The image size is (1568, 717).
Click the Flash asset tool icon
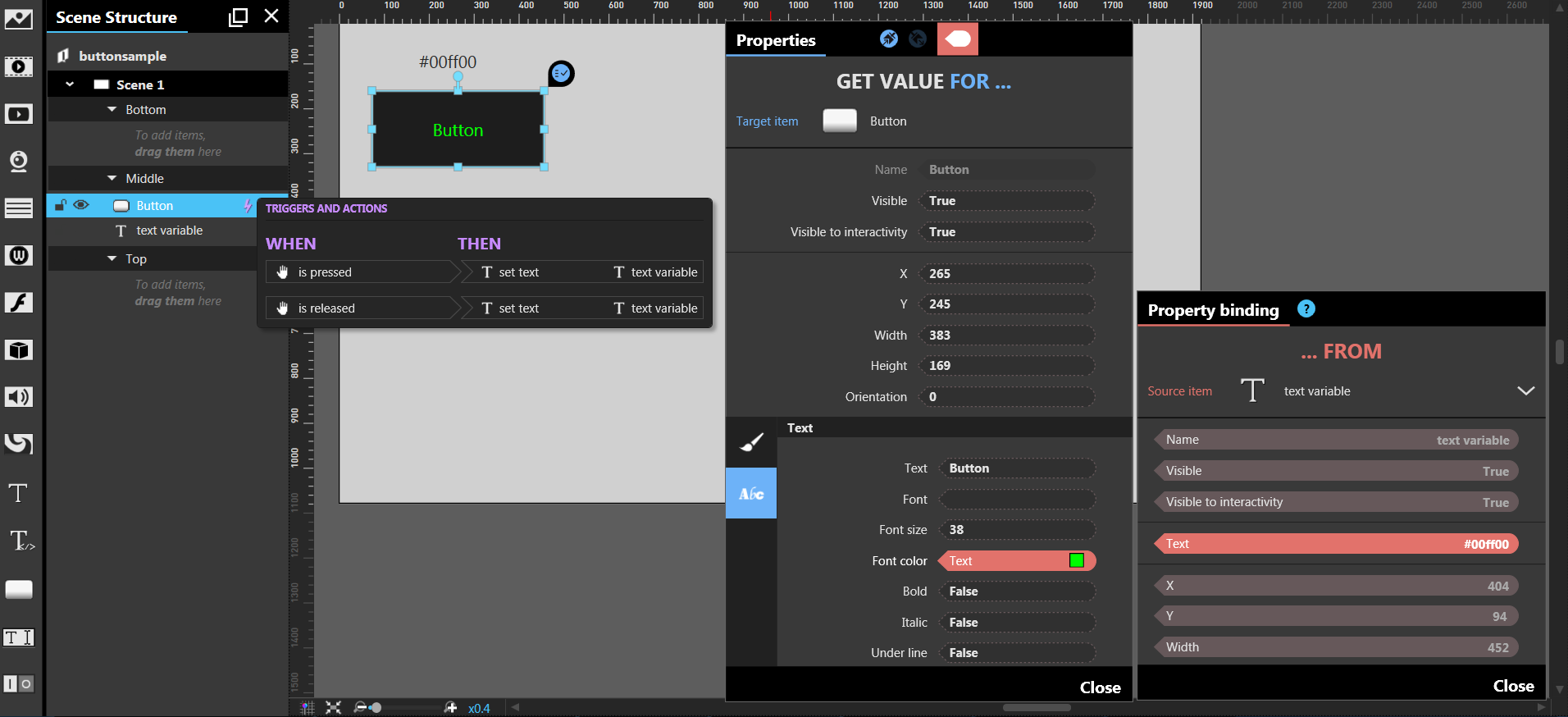pyautogui.click(x=18, y=303)
